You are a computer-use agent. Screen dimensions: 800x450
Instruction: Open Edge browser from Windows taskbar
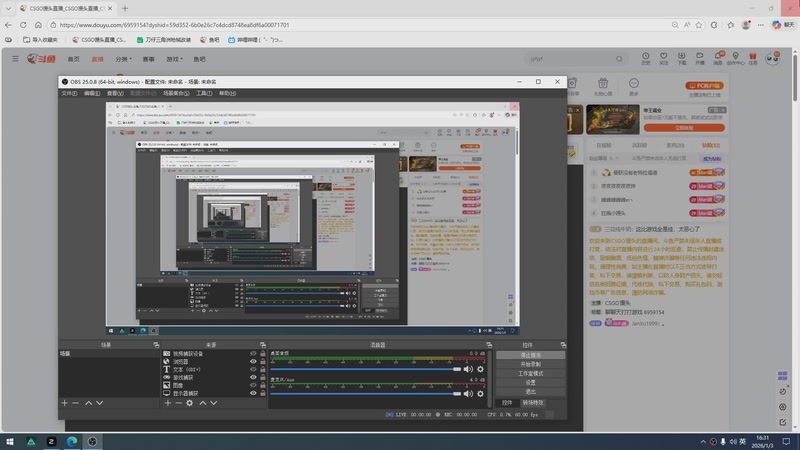[72, 441]
